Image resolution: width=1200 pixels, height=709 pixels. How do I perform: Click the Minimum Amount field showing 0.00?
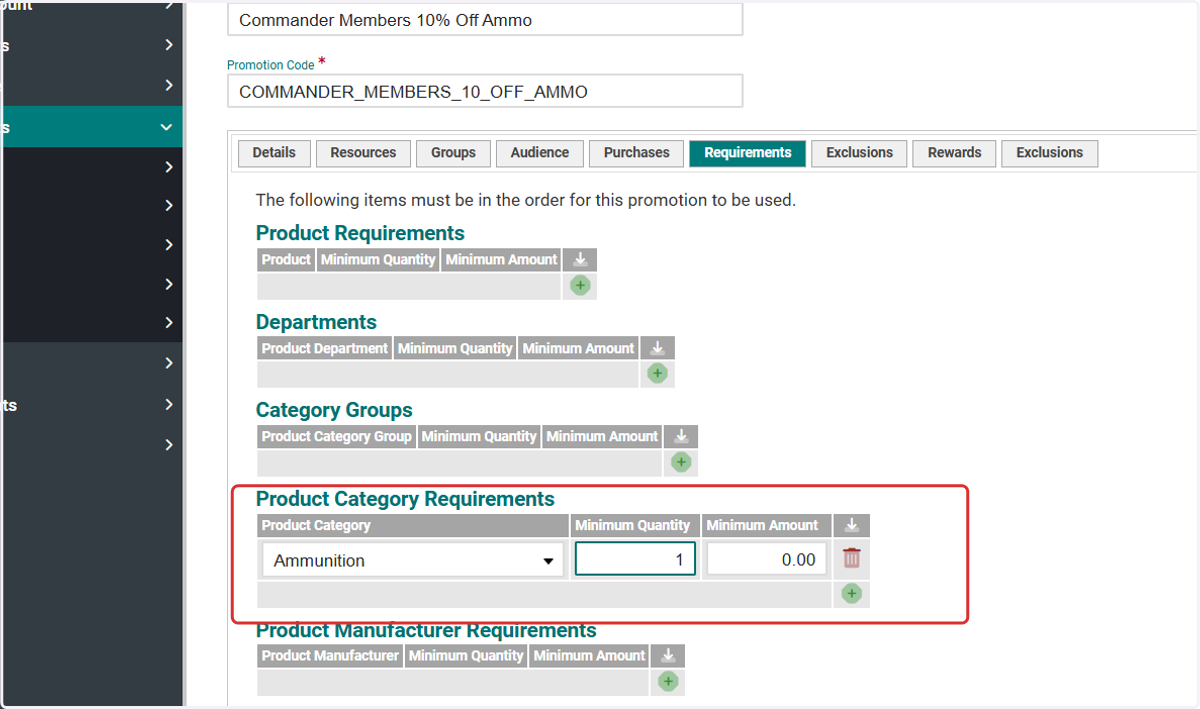point(767,560)
